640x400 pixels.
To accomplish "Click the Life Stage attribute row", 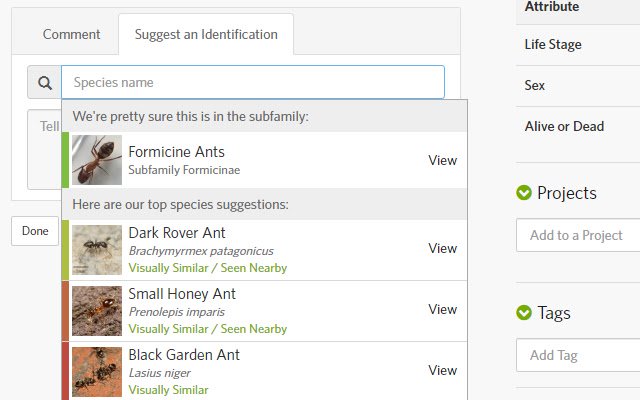I will (x=578, y=44).
